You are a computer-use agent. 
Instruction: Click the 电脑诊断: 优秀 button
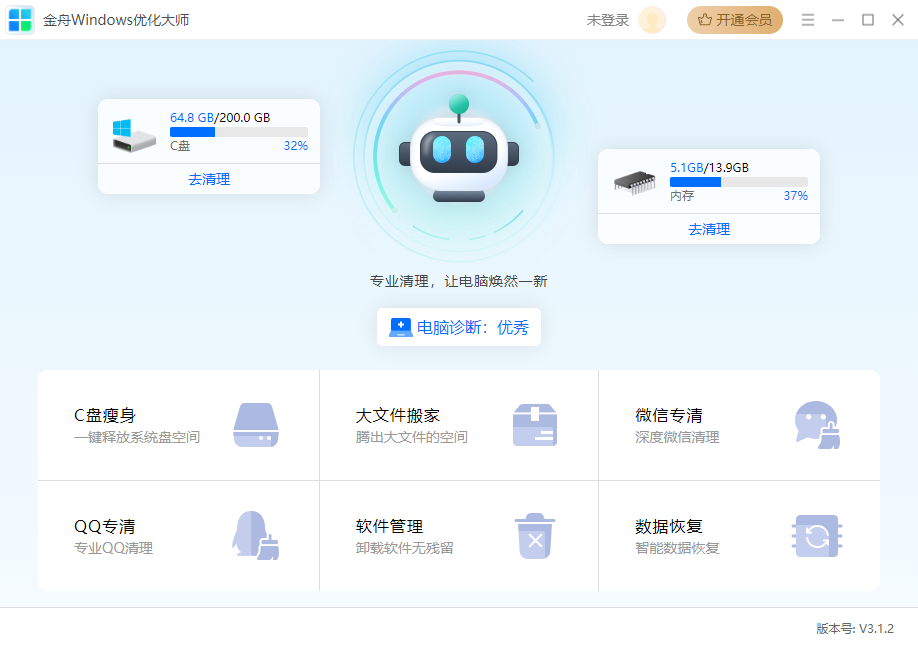459,327
